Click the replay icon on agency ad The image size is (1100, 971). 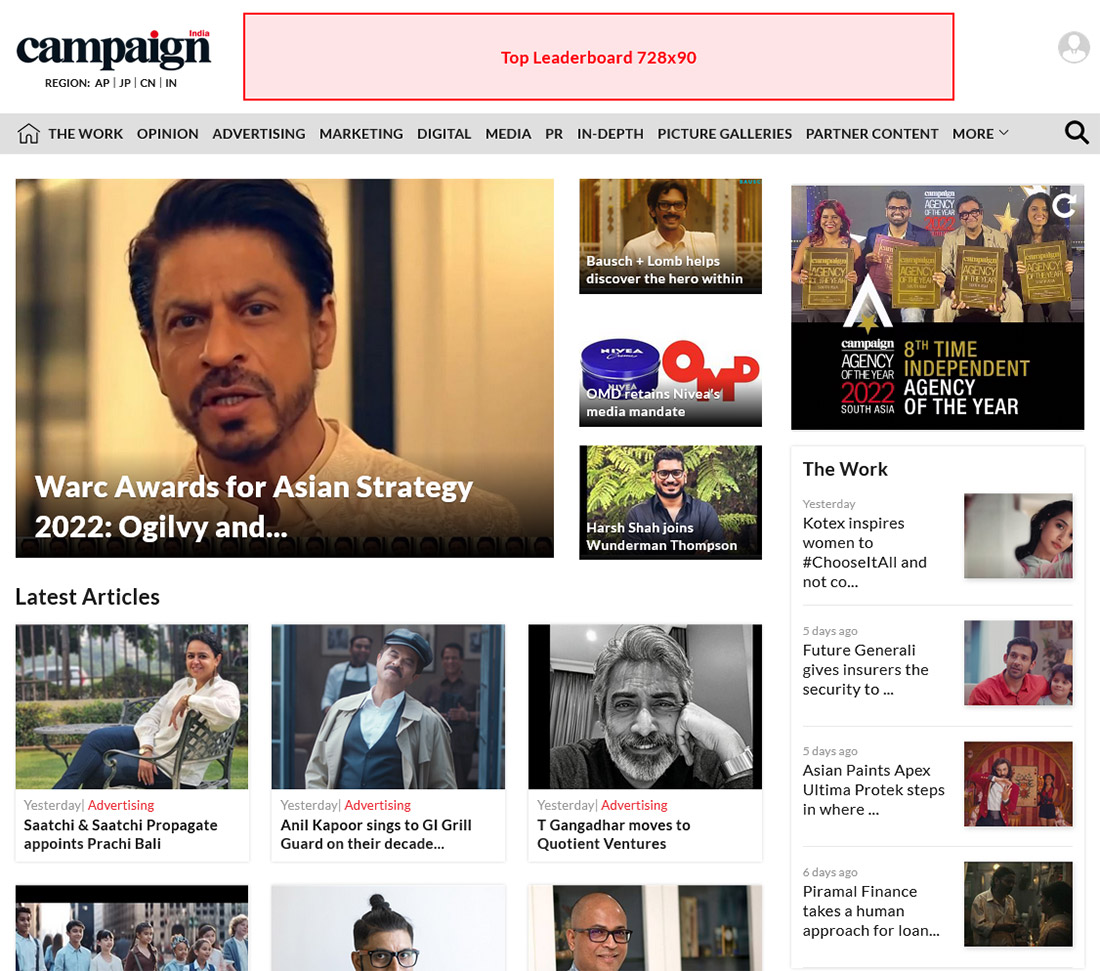tap(1064, 205)
